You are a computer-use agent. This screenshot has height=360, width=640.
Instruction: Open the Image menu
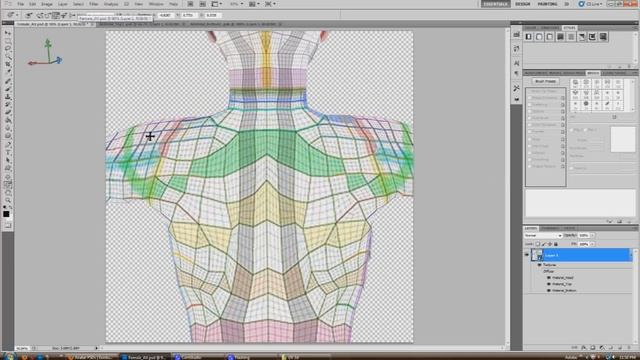47,4
